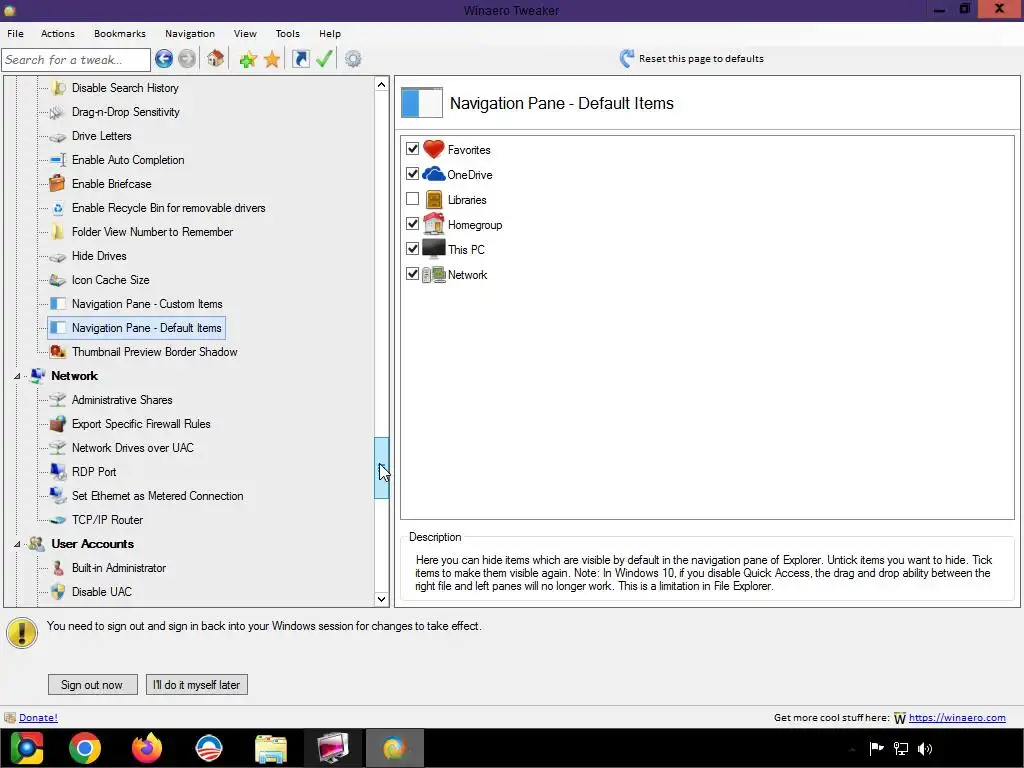Image resolution: width=1024 pixels, height=768 pixels.
Task: Click the tree scrollbar down arrow
Action: pos(381,599)
